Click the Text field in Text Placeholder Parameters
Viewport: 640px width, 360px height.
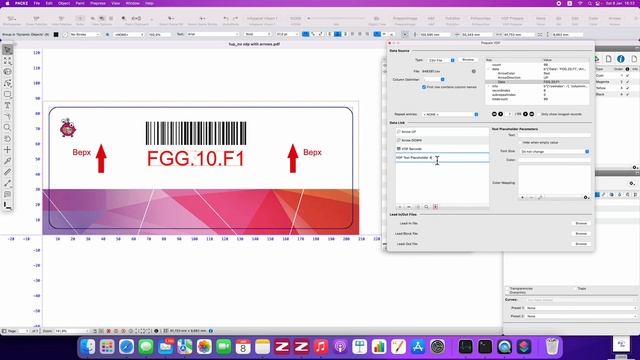coord(554,135)
